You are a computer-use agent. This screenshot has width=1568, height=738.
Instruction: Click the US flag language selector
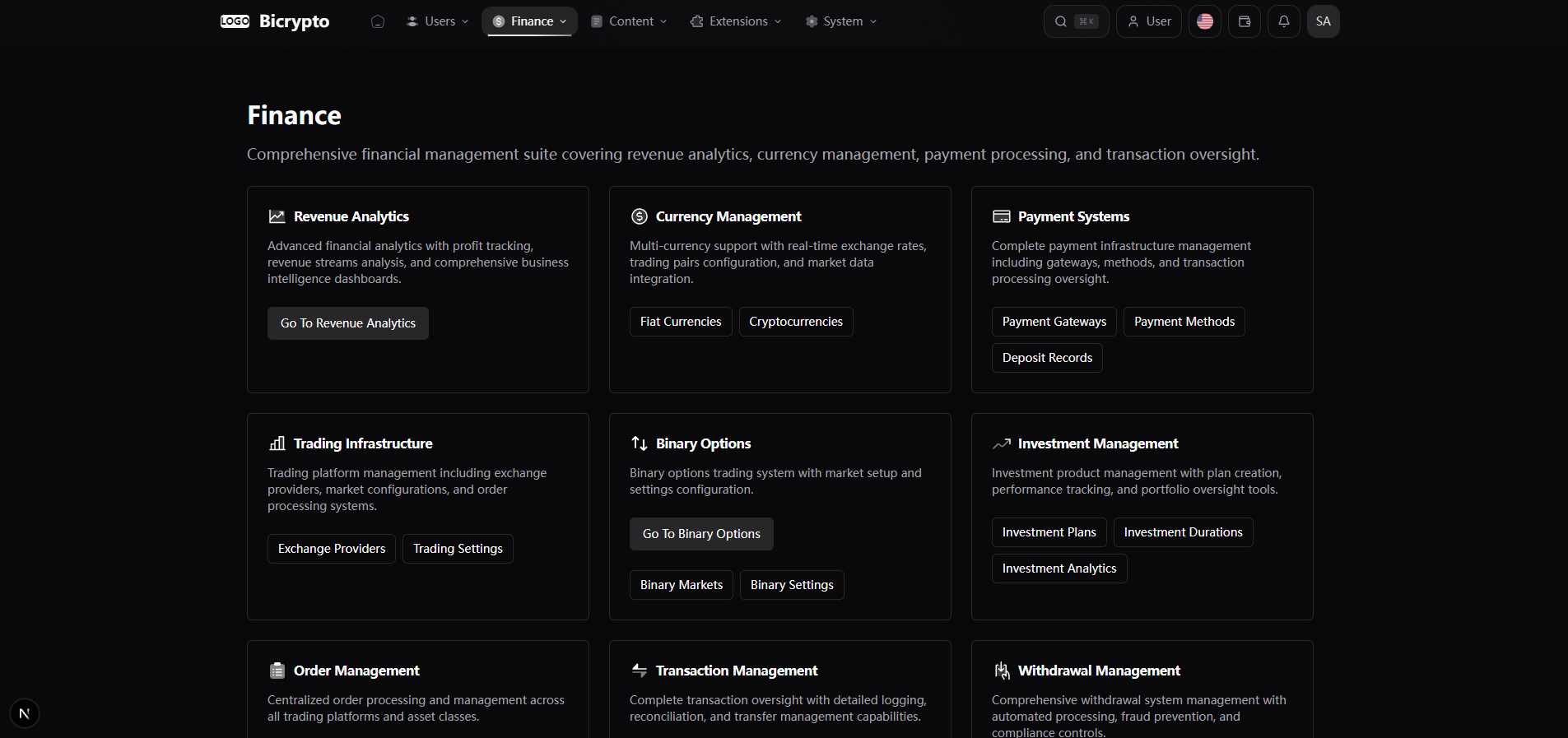tap(1204, 21)
